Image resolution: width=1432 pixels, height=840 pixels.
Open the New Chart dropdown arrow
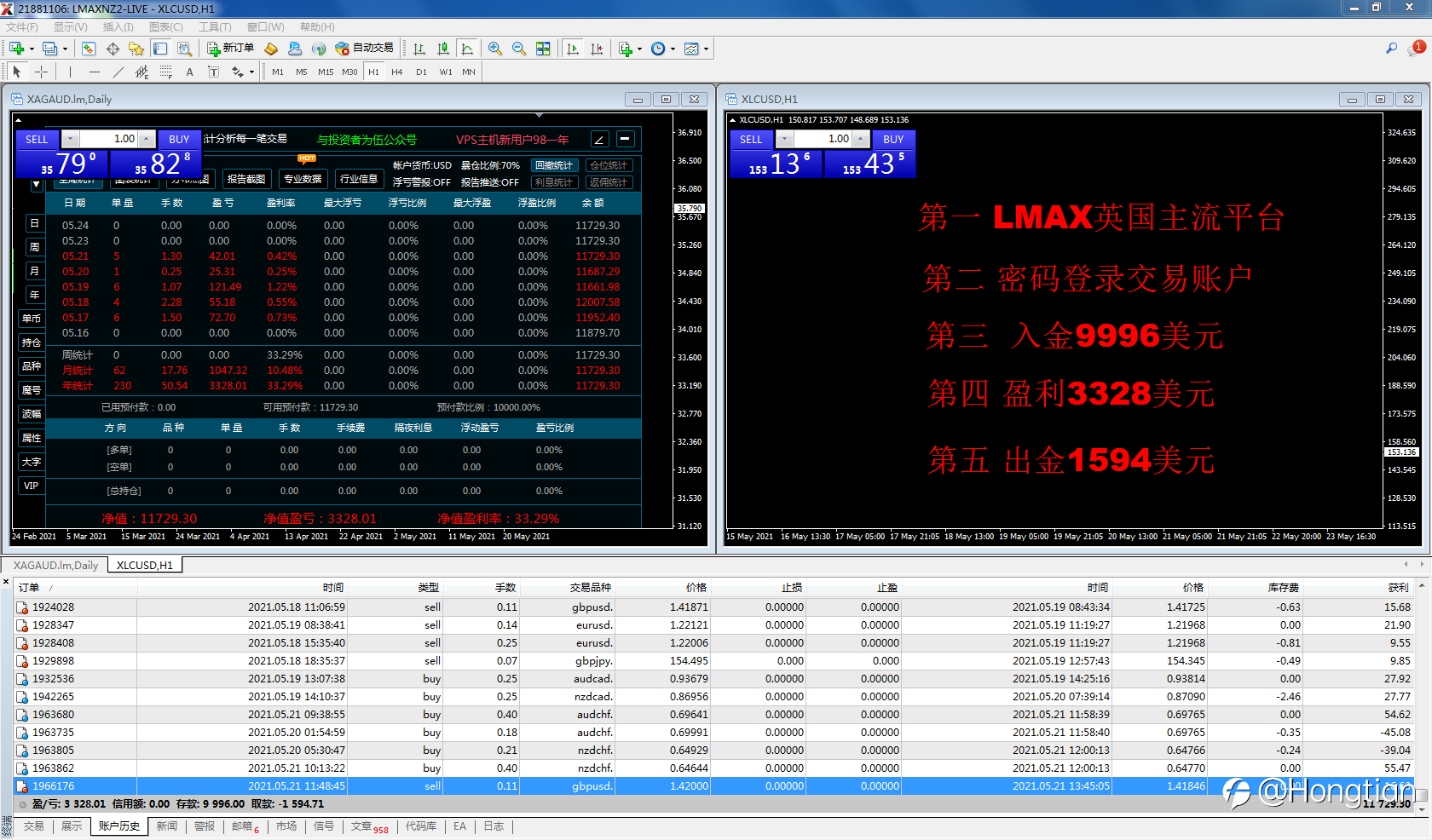[32, 49]
